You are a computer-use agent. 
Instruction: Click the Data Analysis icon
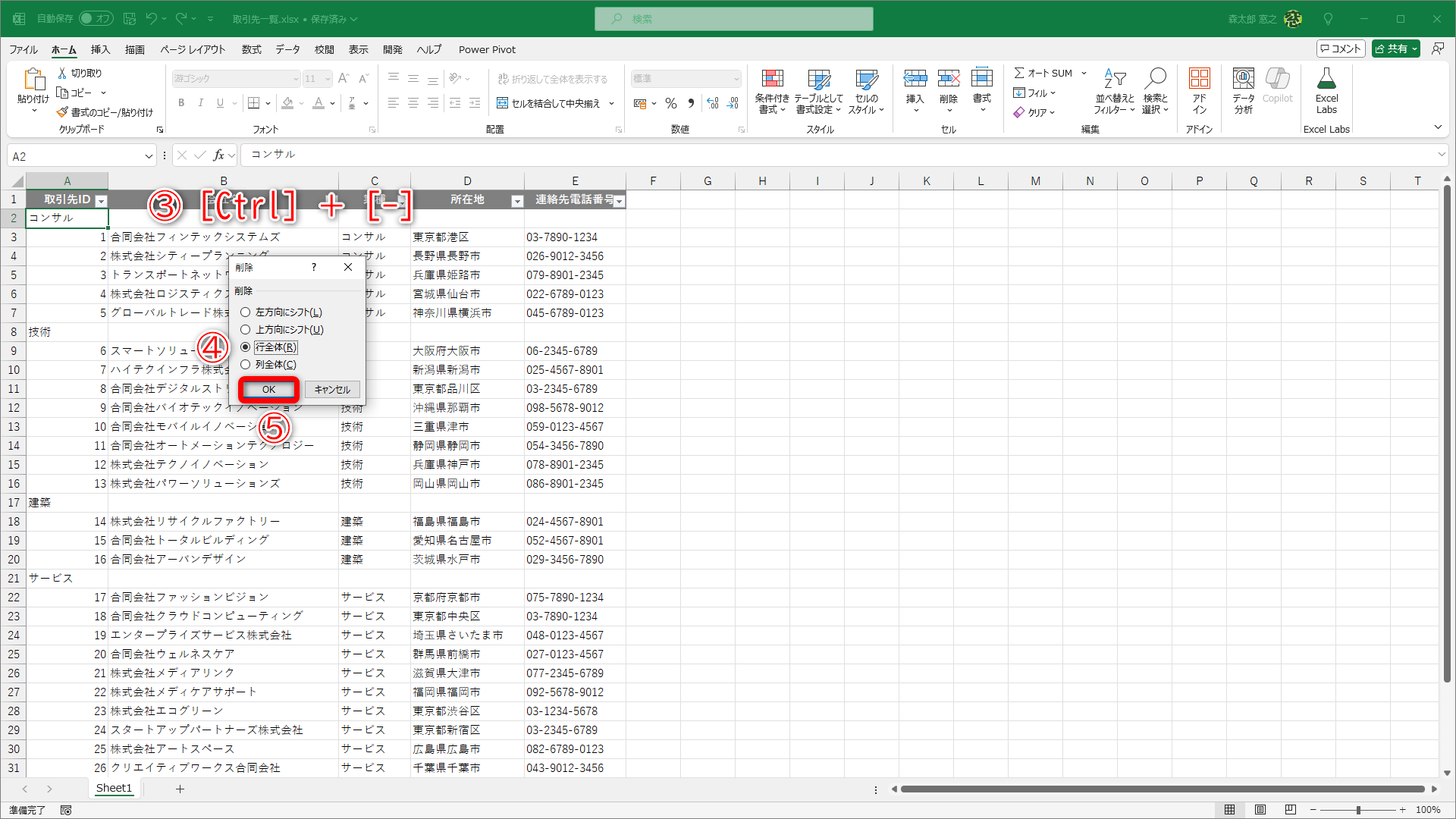[1243, 79]
